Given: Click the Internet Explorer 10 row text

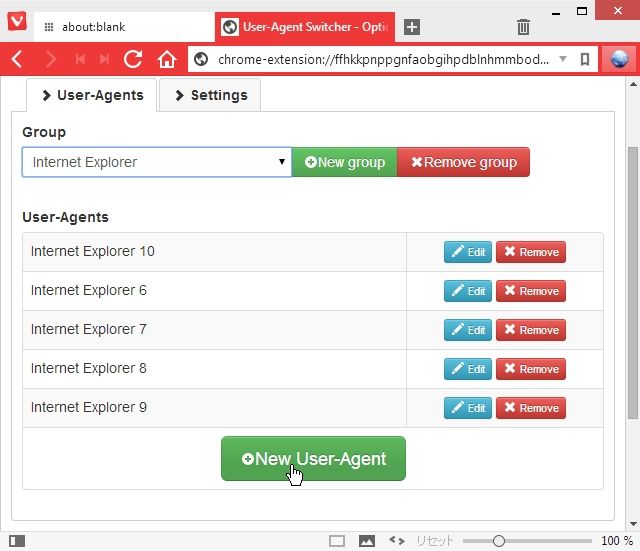Looking at the screenshot, I should (x=93, y=251).
